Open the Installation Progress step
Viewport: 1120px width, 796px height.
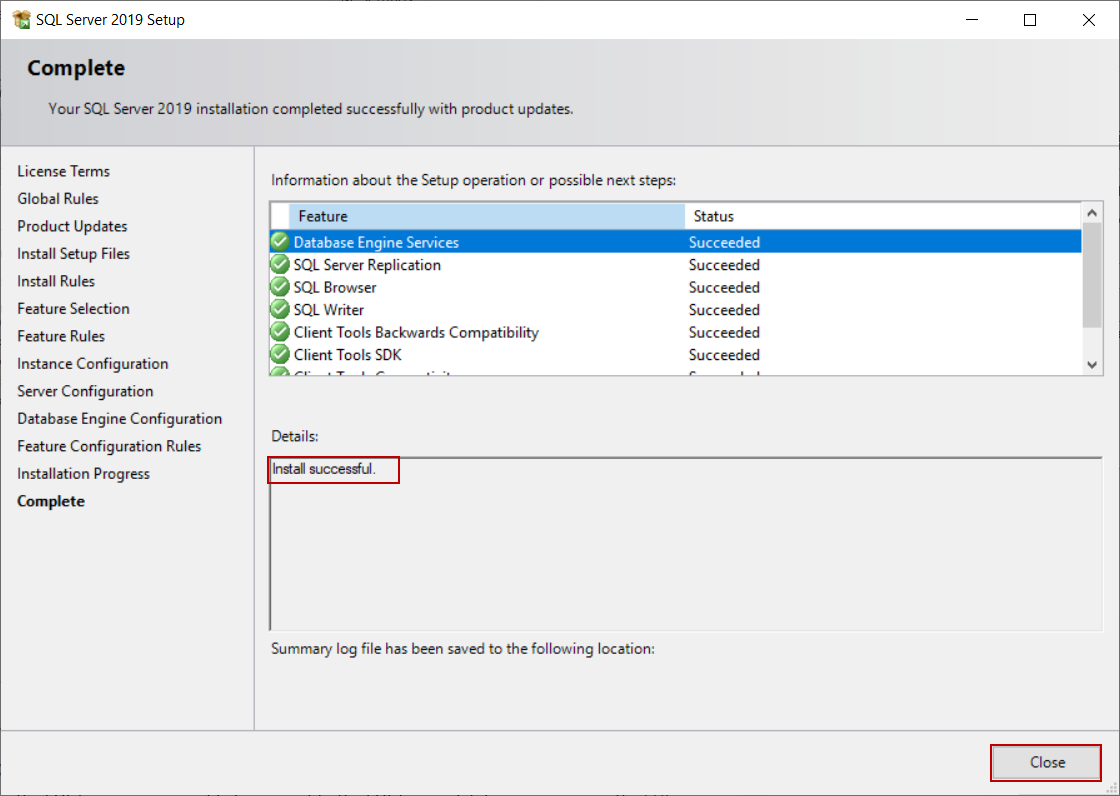tap(83, 473)
